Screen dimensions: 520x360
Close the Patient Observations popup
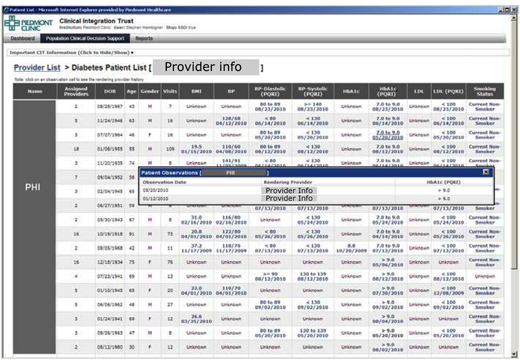[x=486, y=172]
